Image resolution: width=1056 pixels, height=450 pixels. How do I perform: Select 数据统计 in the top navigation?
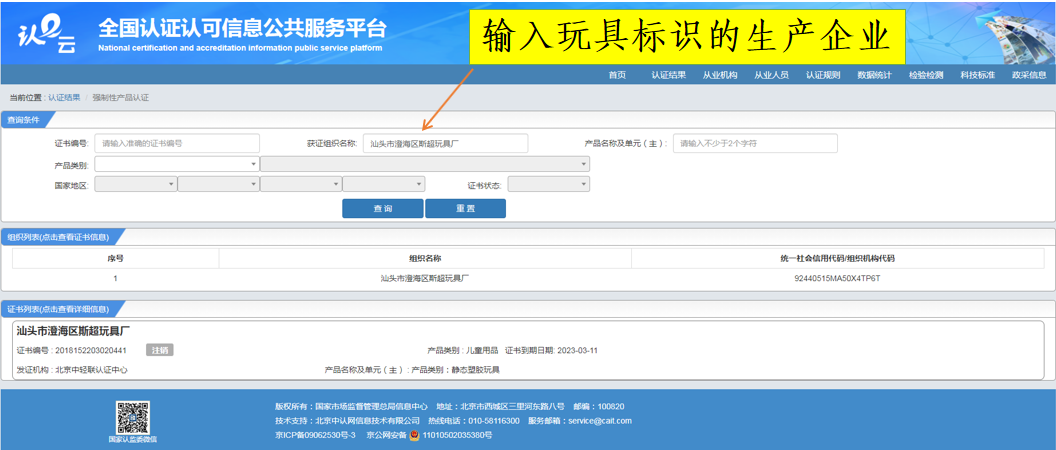[x=874, y=75]
